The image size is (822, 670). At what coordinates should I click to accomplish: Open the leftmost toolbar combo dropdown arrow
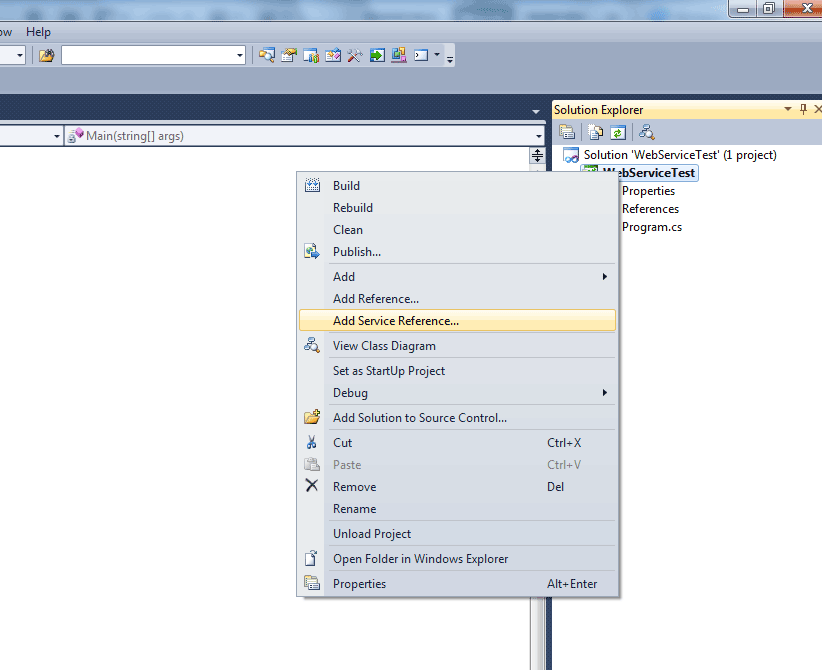coord(20,55)
